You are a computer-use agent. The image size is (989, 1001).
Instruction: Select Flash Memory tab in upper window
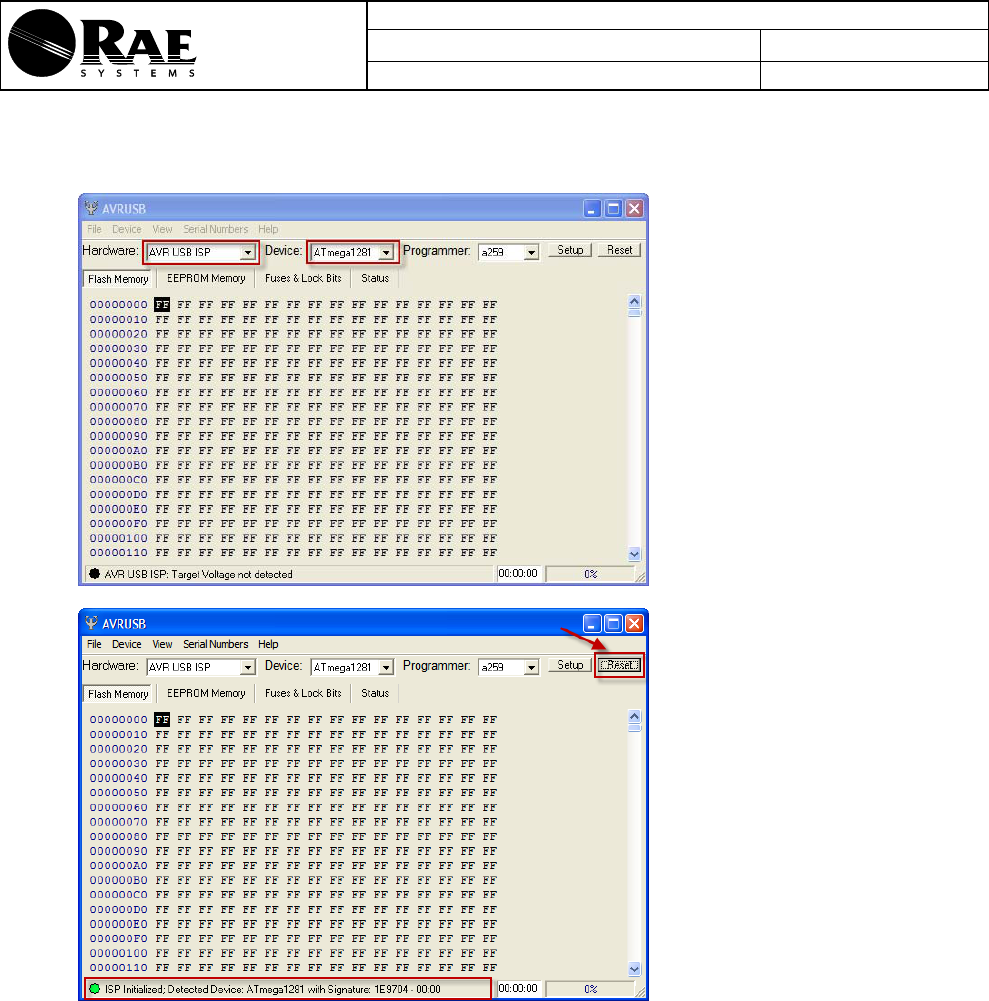coord(118,279)
